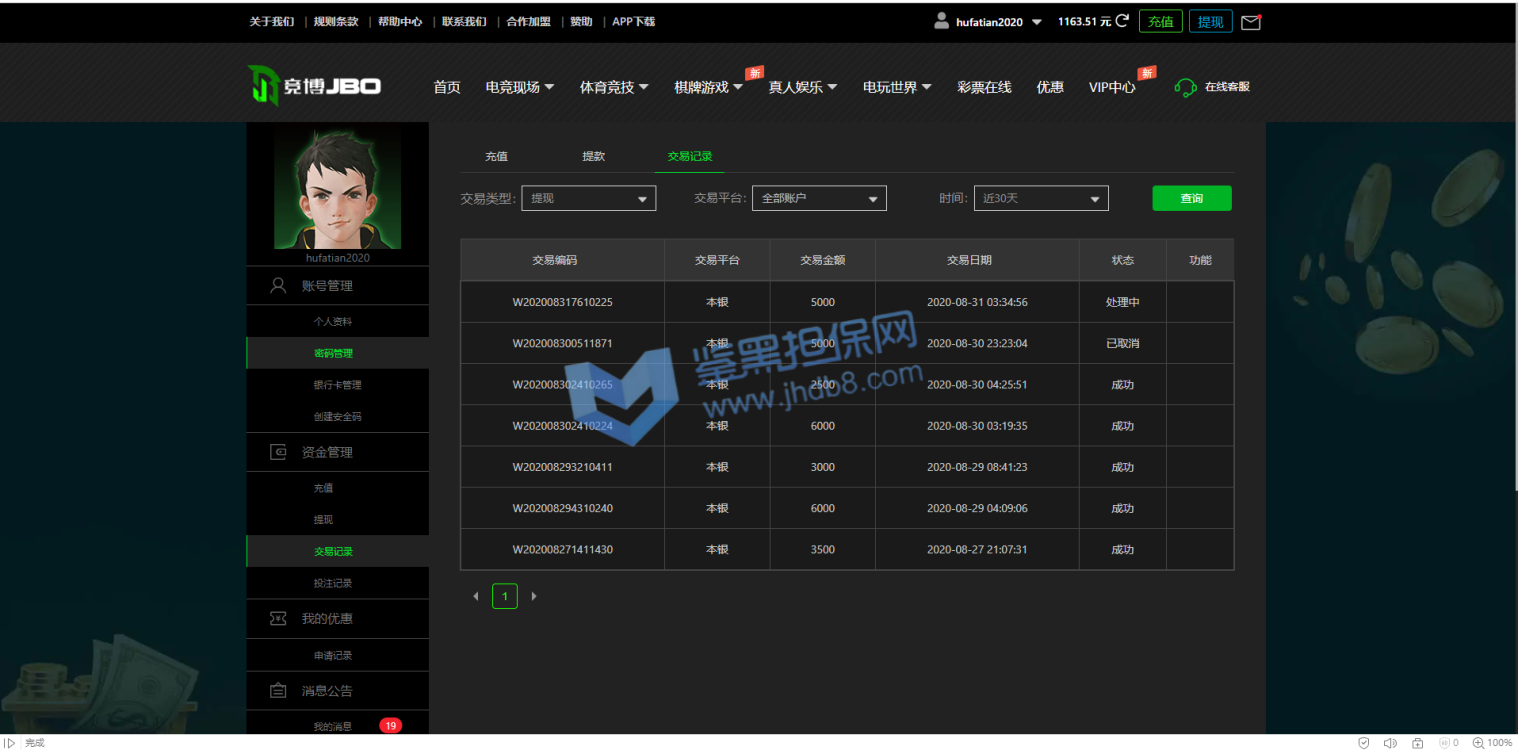The height and width of the screenshot is (750, 1518).
Task: Expand the 时间 range dropdown
Action: click(1041, 199)
